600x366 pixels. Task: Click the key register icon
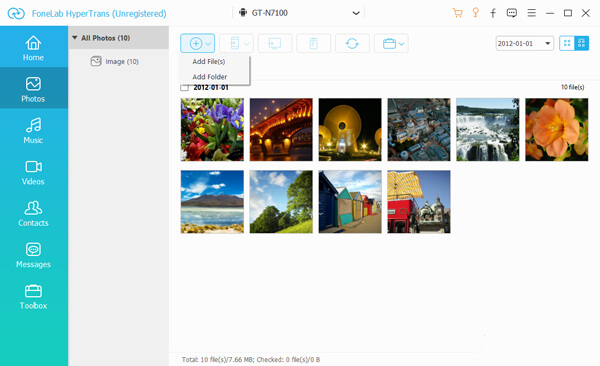point(476,13)
